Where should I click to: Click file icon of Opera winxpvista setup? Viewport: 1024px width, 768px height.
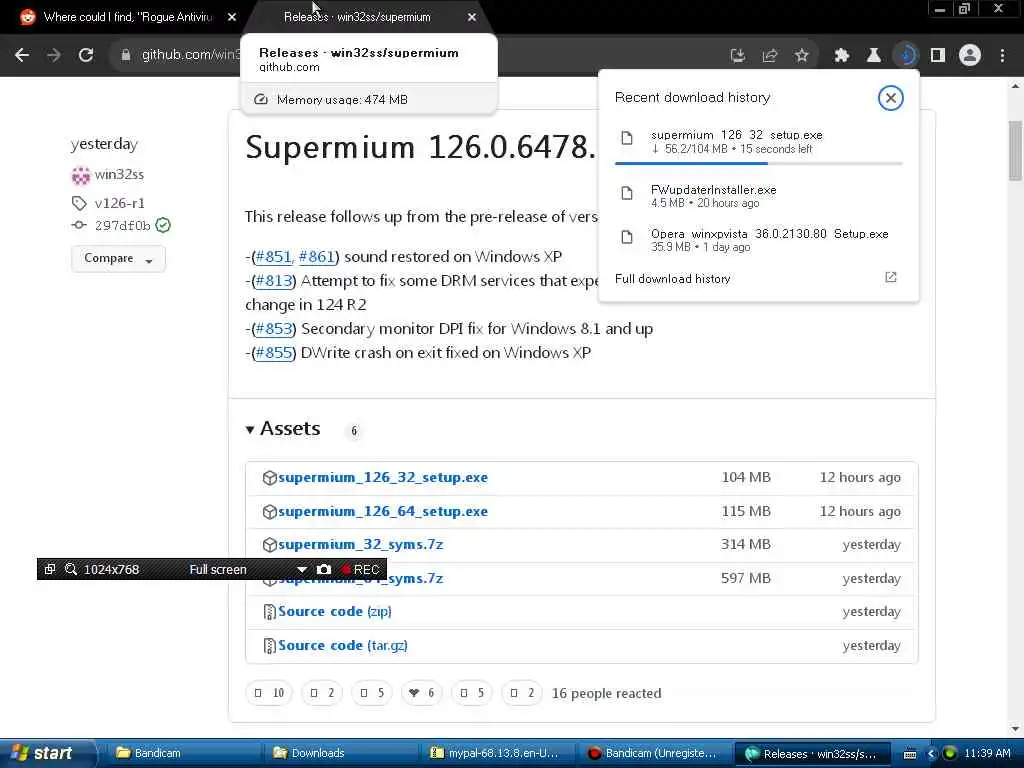(x=627, y=237)
